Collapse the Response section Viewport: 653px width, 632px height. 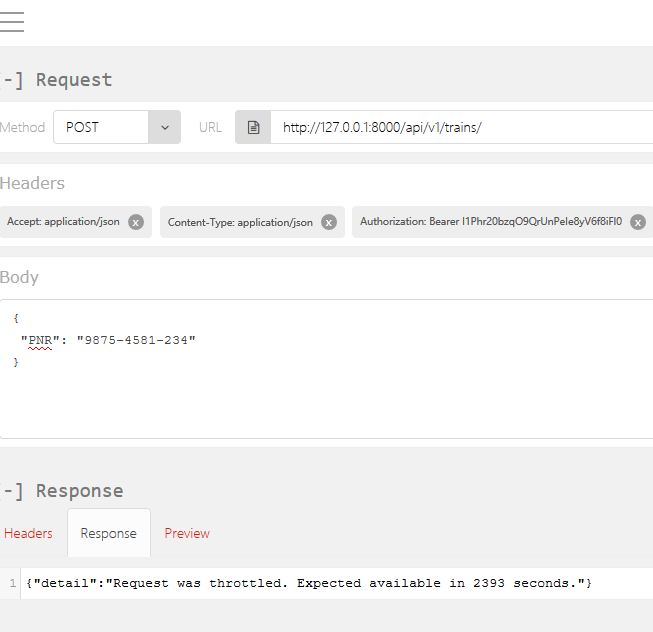click(10, 491)
